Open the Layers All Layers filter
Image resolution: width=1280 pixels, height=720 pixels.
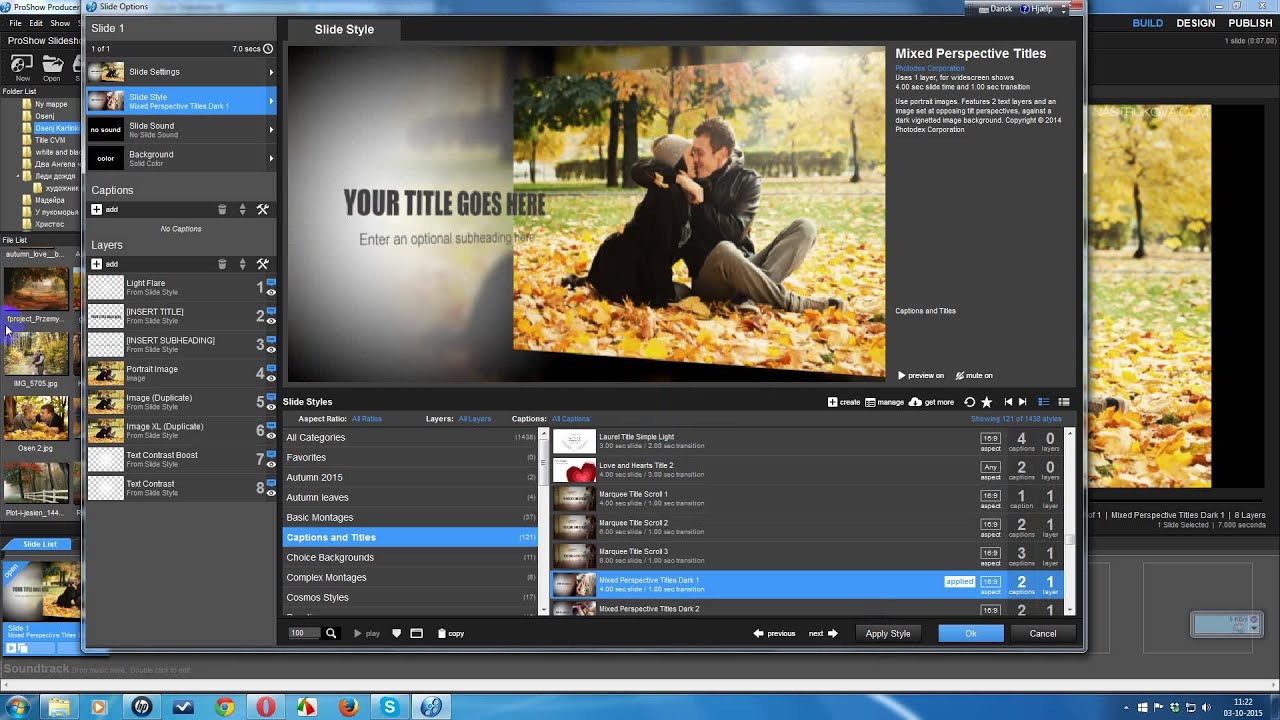point(475,419)
